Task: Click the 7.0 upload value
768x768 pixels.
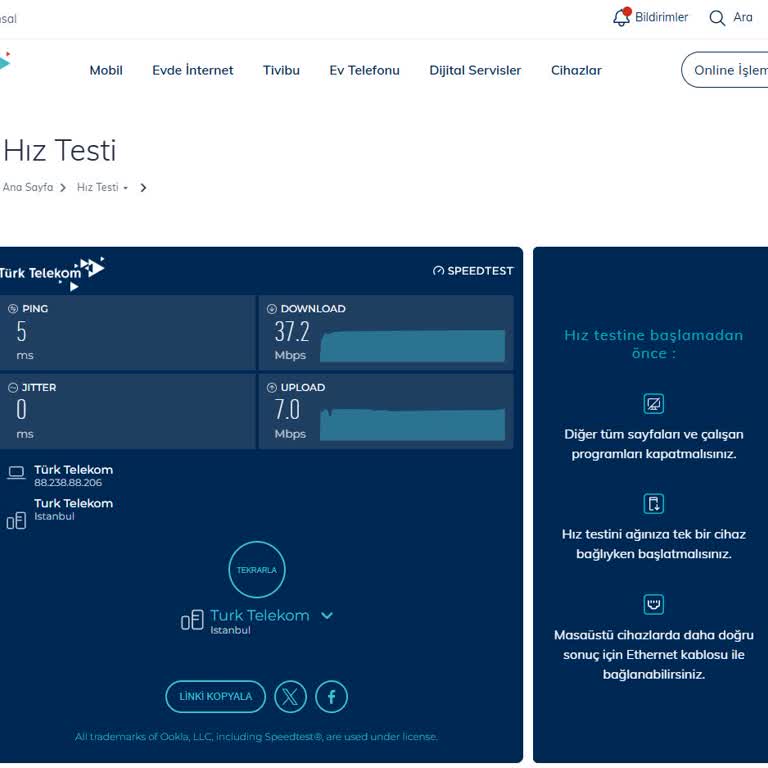Action: [x=287, y=410]
